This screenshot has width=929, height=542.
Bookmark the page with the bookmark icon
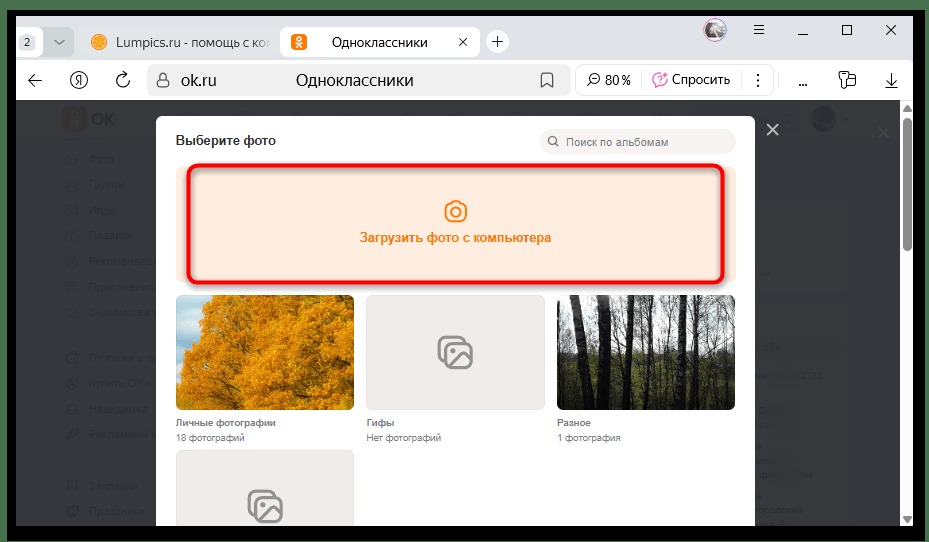(547, 80)
